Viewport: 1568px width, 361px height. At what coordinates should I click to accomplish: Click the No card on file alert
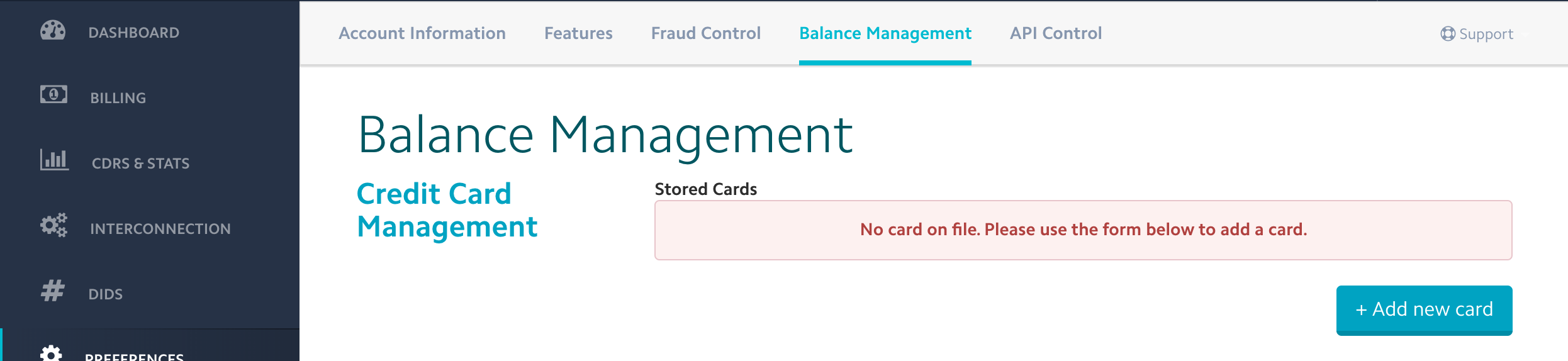click(1084, 230)
